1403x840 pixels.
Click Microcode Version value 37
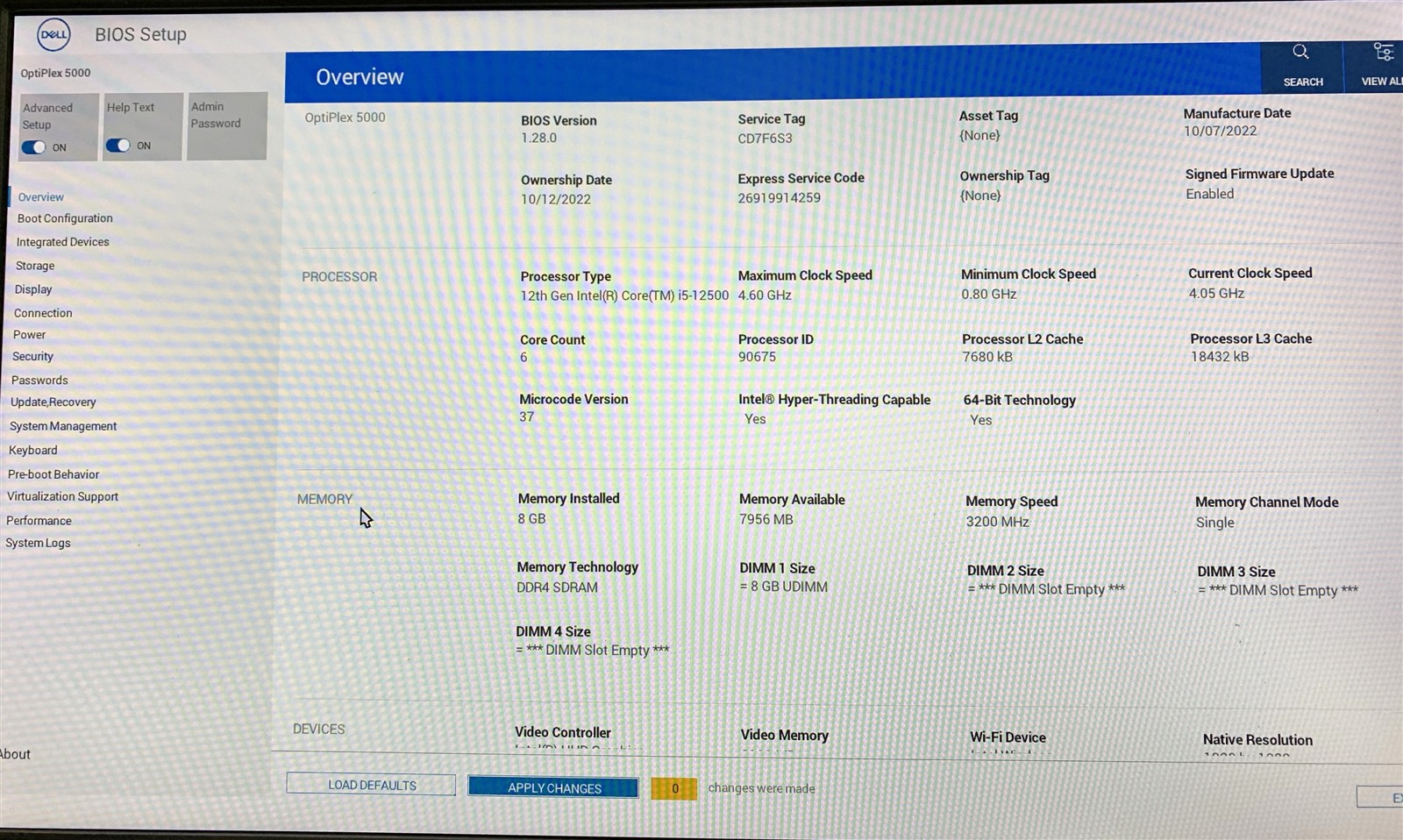tap(526, 416)
